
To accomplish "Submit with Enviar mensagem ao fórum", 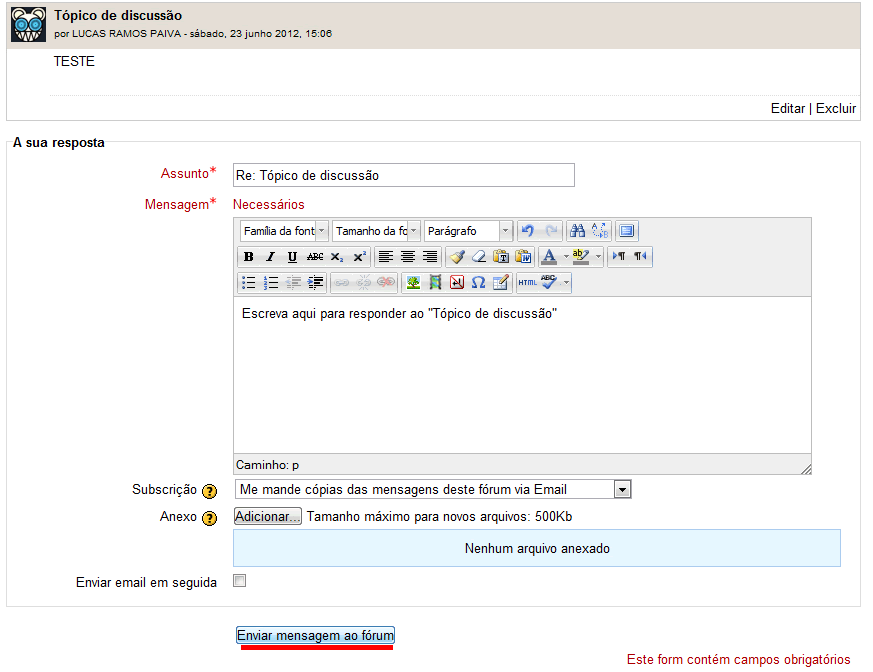I will [x=316, y=635].
